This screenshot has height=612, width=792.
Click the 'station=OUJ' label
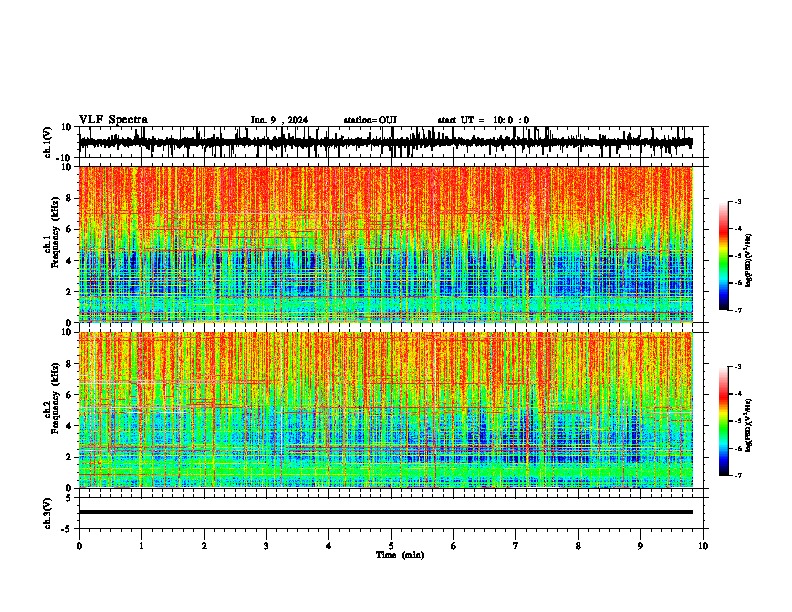tap(370, 120)
